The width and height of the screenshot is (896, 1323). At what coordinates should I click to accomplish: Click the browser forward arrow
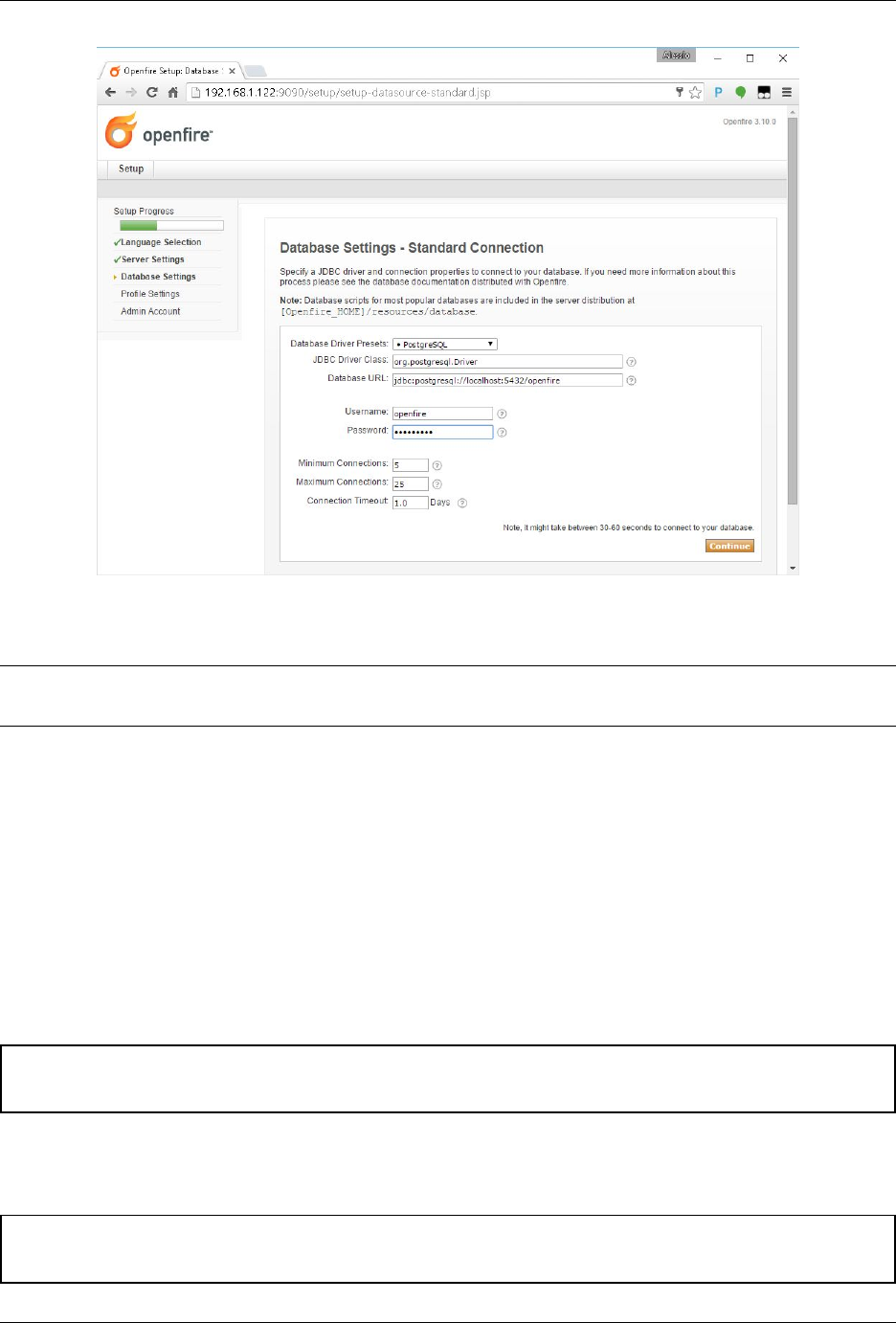tap(131, 93)
